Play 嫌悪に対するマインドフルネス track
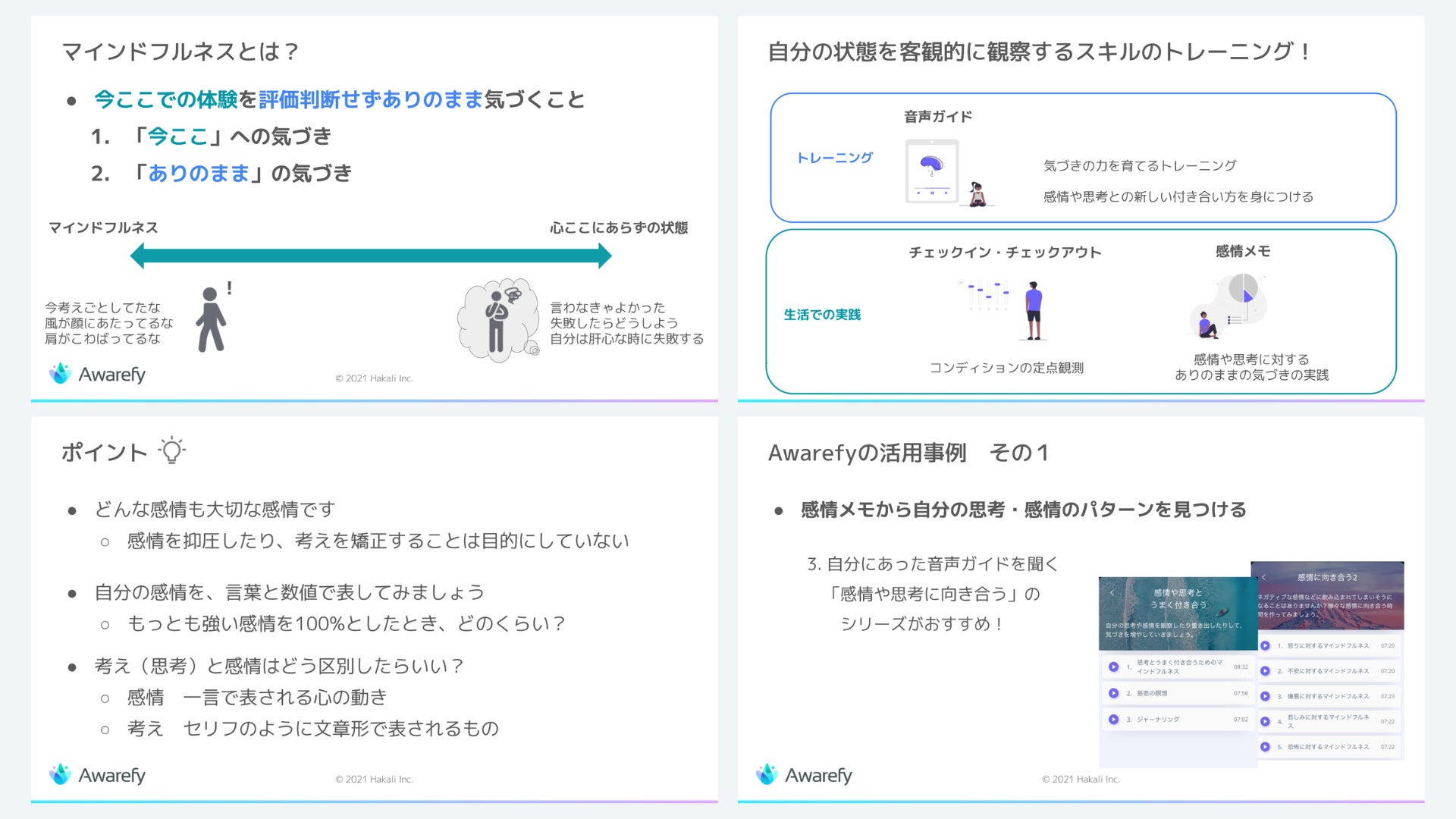This screenshot has width=1456, height=819. [1265, 696]
